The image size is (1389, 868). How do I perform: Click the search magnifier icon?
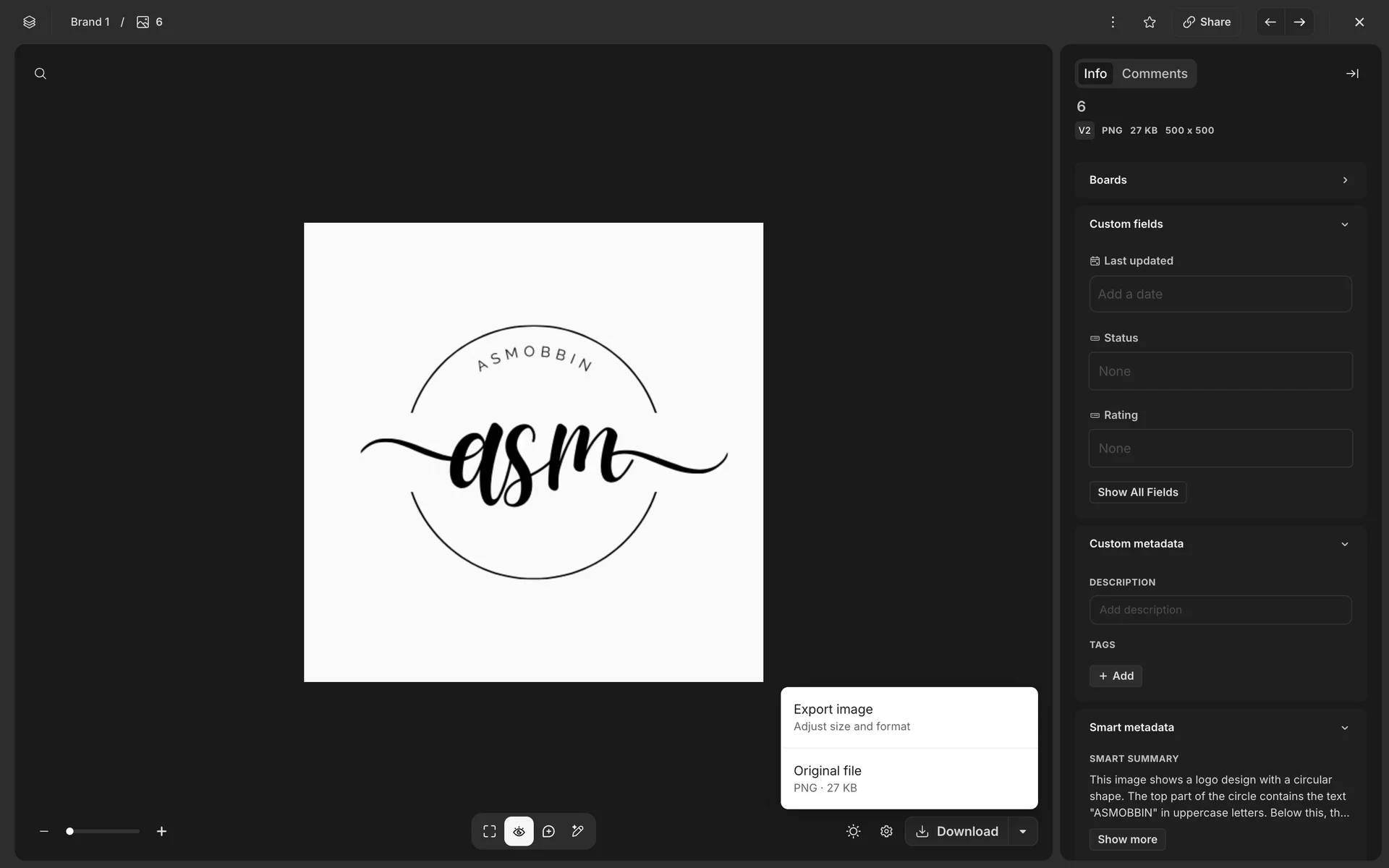41,74
